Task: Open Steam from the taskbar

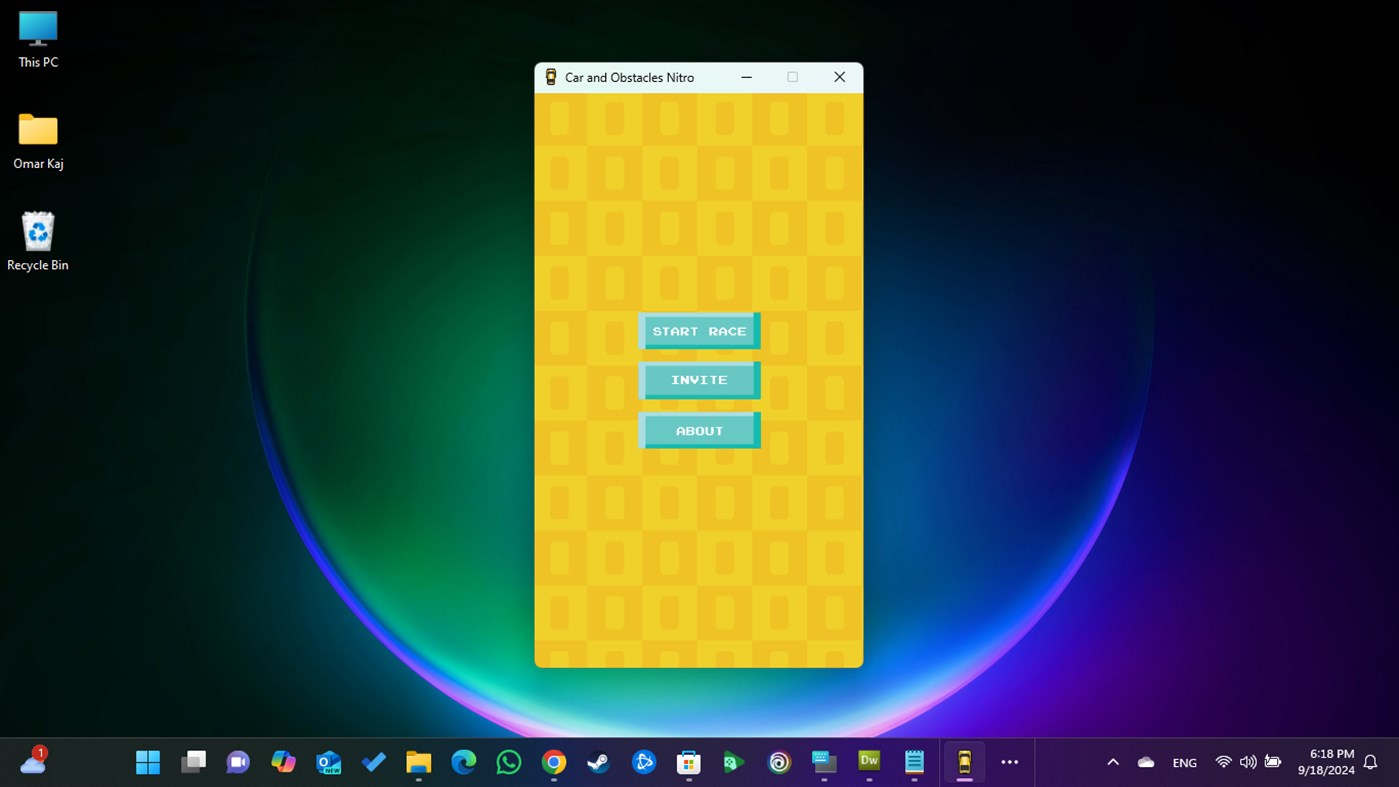Action: [x=599, y=762]
